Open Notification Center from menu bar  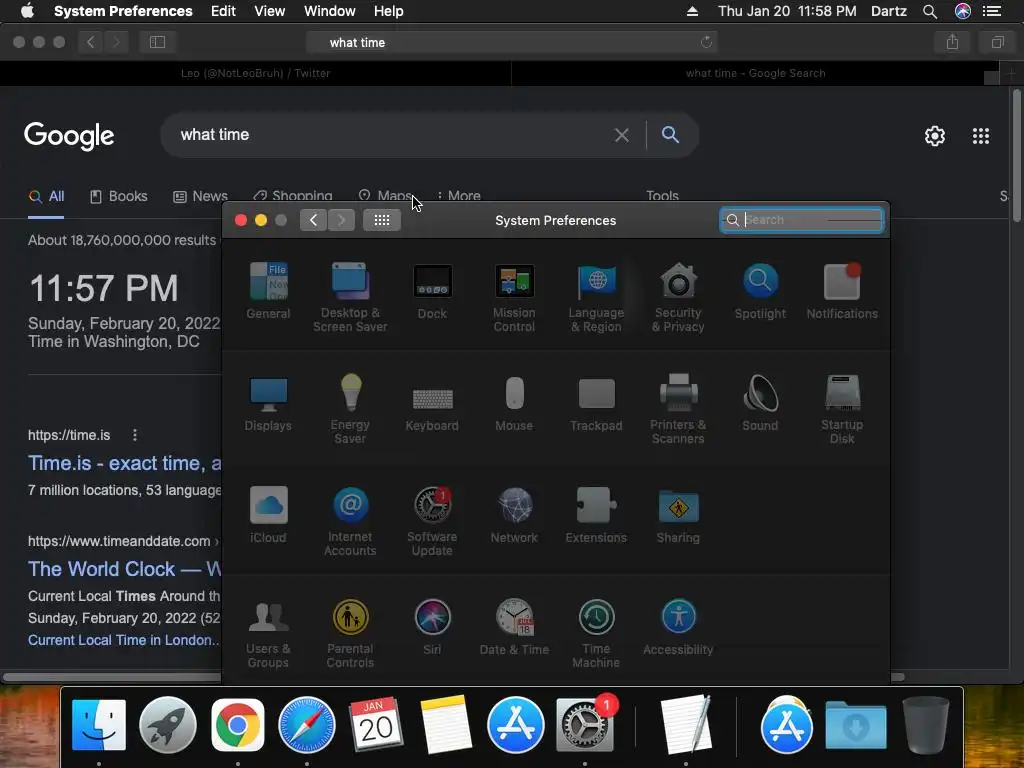pyautogui.click(x=992, y=11)
